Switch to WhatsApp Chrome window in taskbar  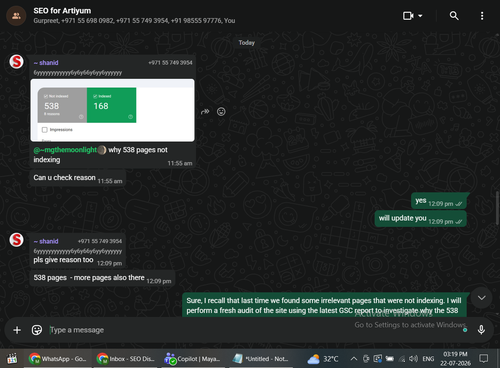point(58,359)
